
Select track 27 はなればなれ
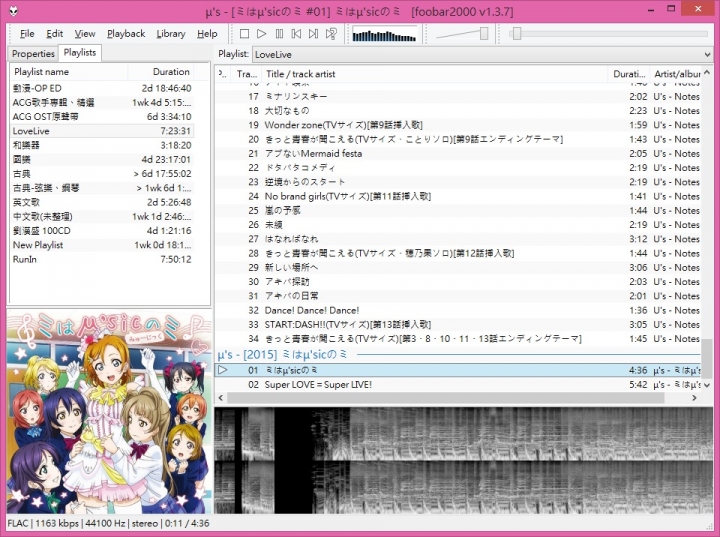(458, 239)
